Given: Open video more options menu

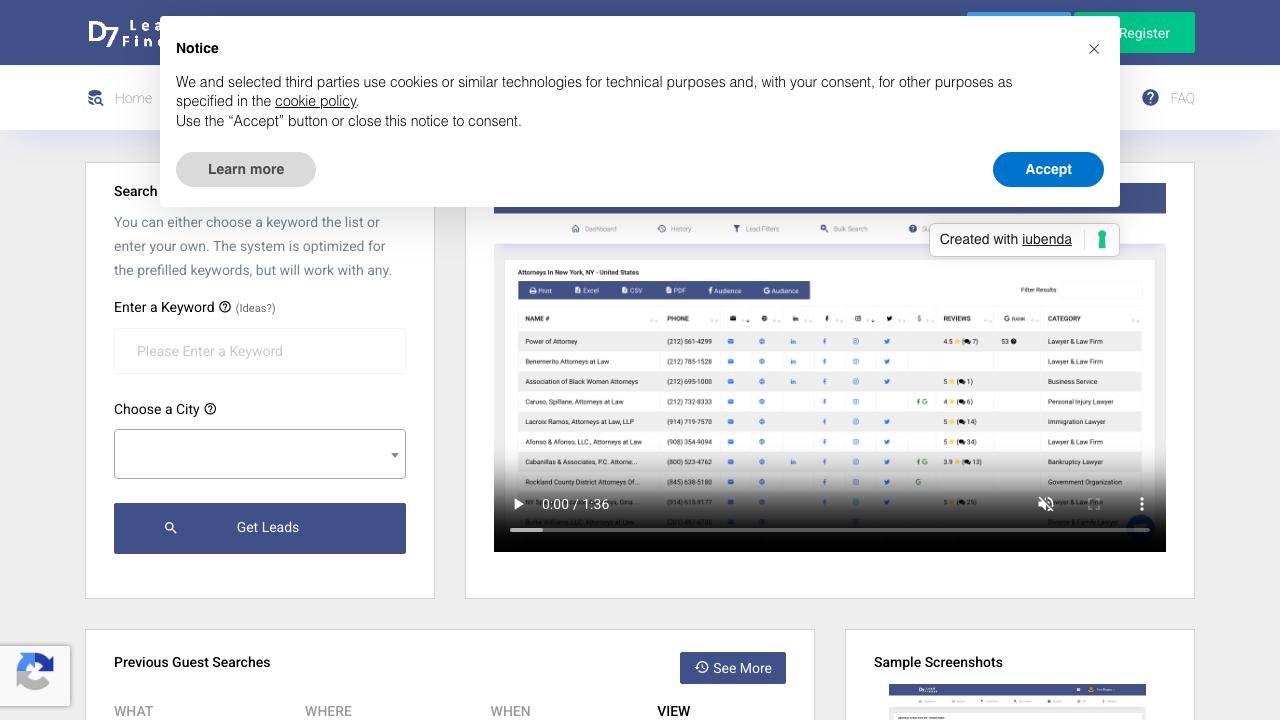Looking at the screenshot, I should [x=1142, y=504].
